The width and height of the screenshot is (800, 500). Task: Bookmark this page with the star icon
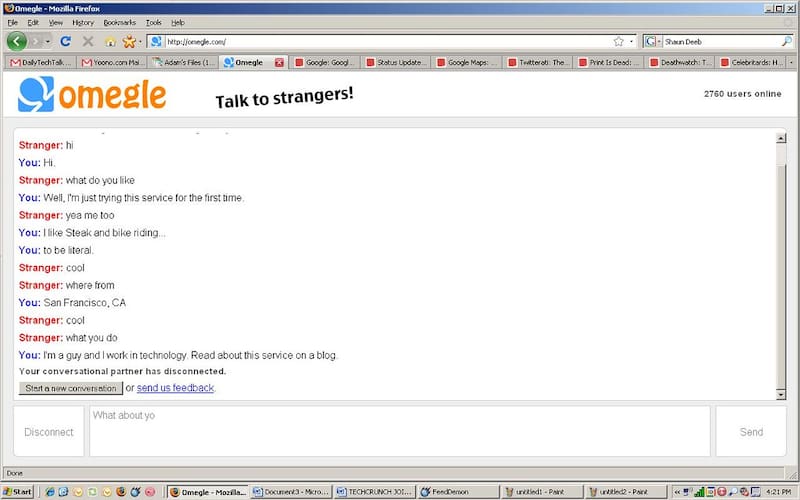coord(618,42)
